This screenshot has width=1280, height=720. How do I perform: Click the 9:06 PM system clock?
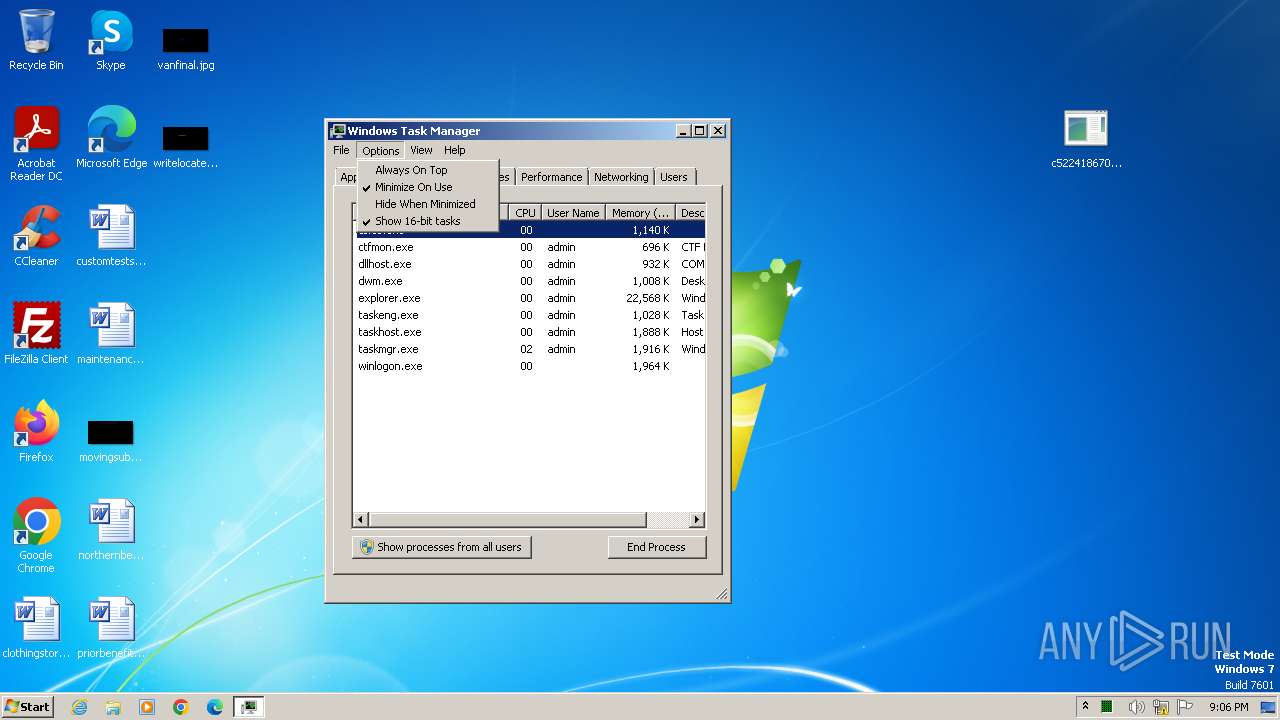(x=1228, y=707)
